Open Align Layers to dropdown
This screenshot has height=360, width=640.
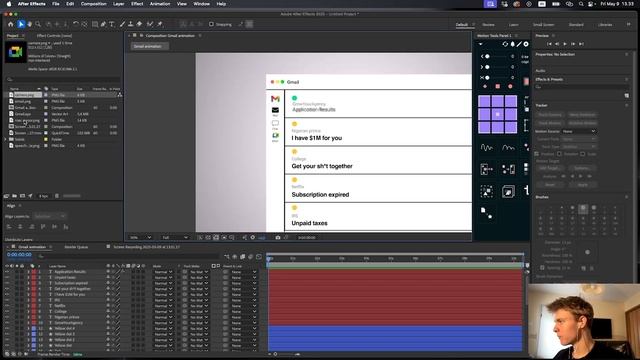coord(49,216)
